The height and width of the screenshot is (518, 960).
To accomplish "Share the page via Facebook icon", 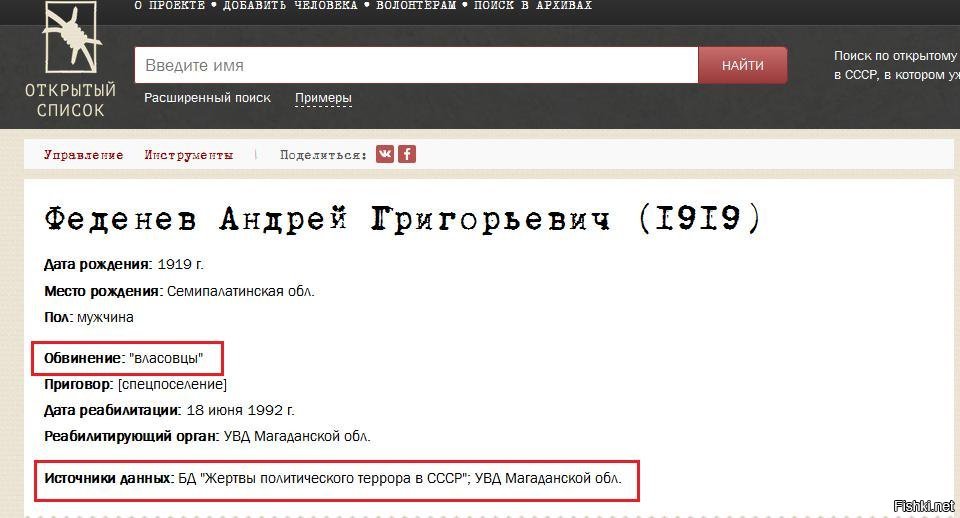I will 407,154.
